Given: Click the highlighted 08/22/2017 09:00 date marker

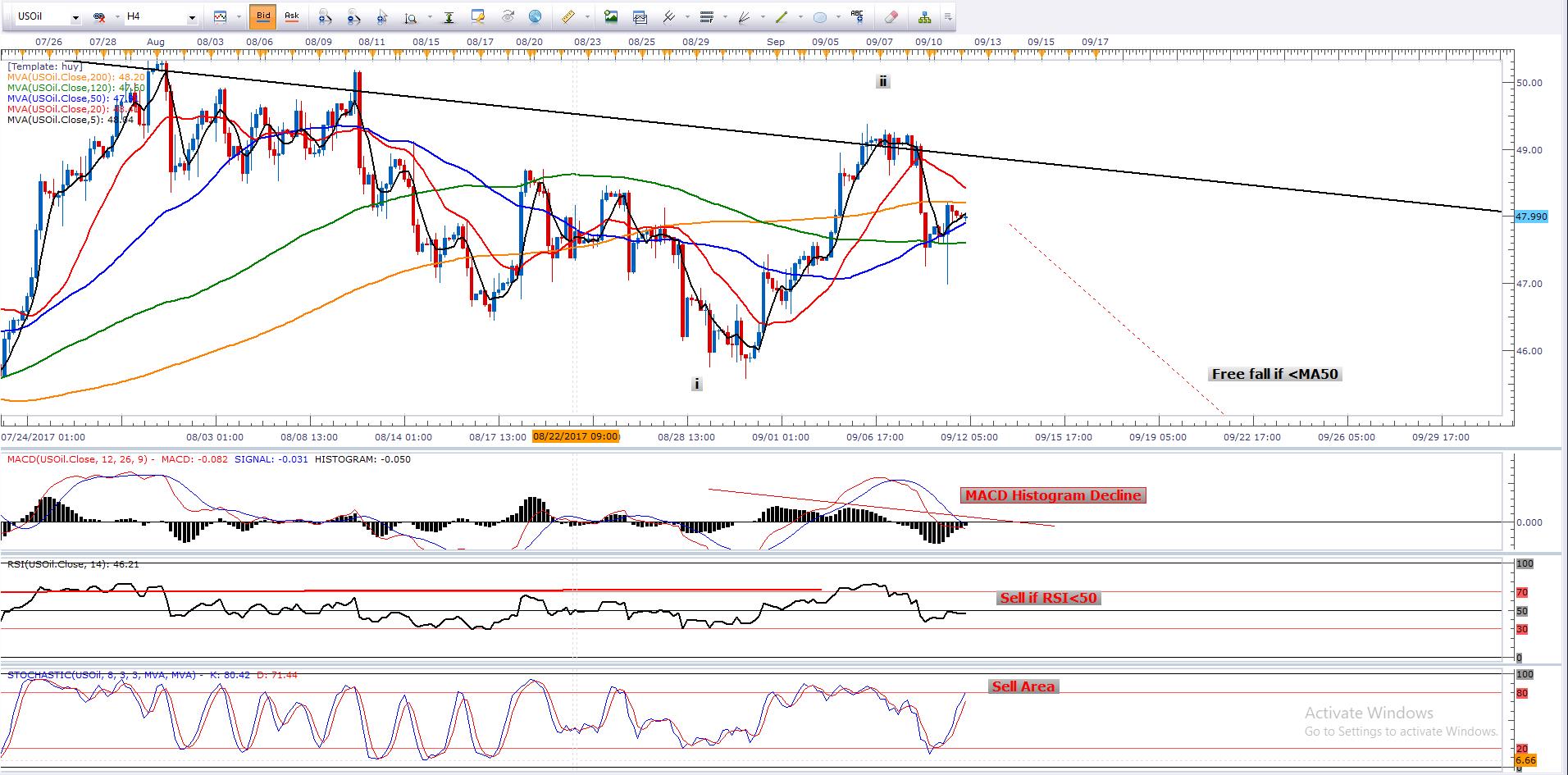Looking at the screenshot, I should click(x=576, y=437).
